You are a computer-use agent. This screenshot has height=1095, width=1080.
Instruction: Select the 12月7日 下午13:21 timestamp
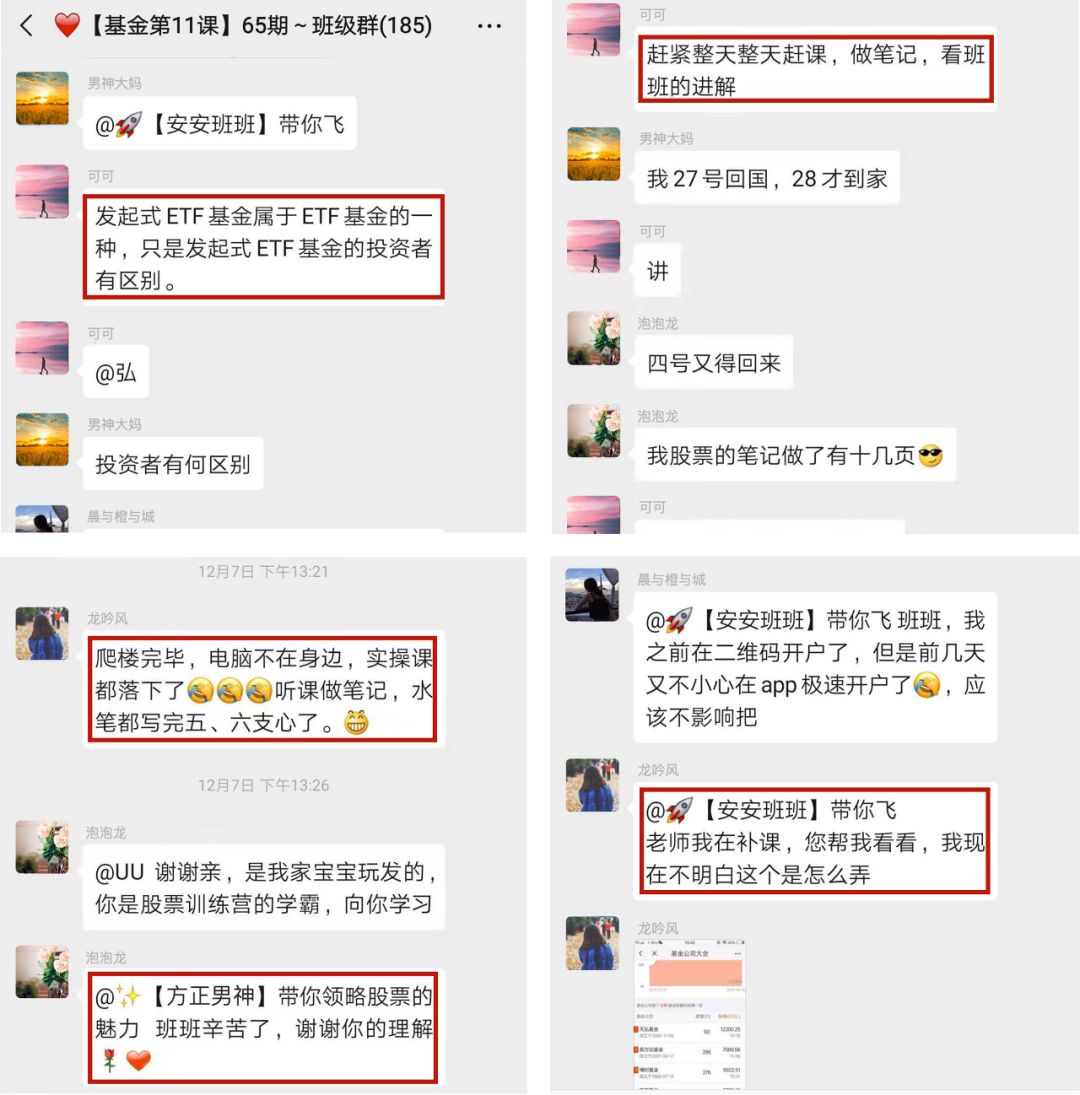[263, 572]
